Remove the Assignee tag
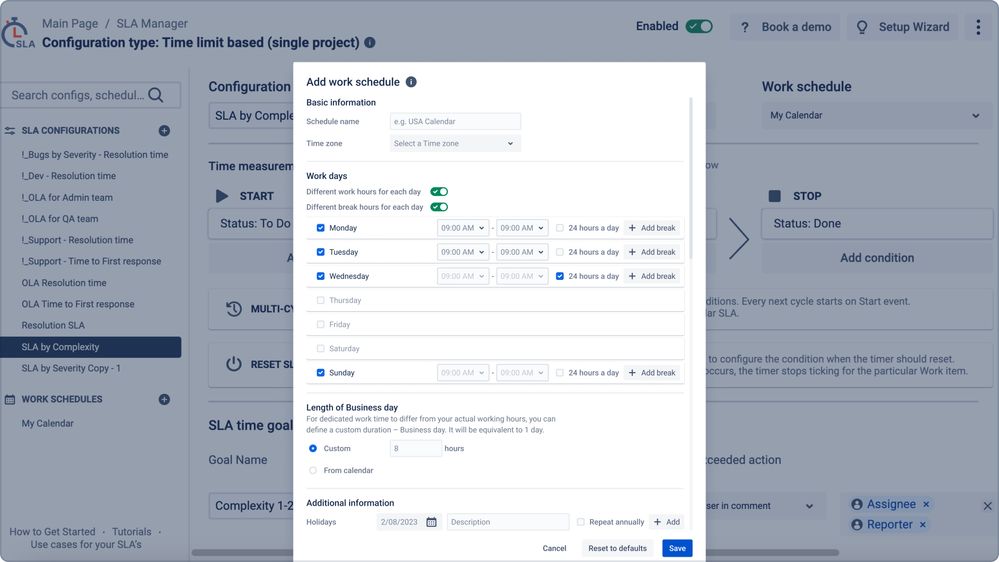 926,504
